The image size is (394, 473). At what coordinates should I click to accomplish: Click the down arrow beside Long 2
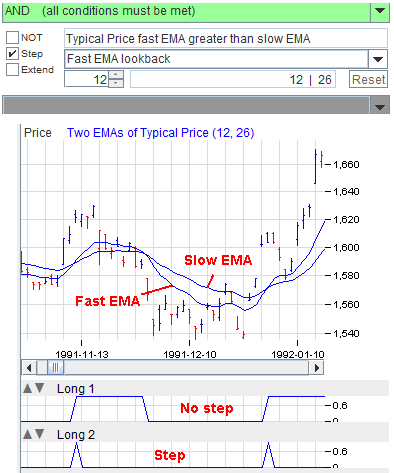40,434
